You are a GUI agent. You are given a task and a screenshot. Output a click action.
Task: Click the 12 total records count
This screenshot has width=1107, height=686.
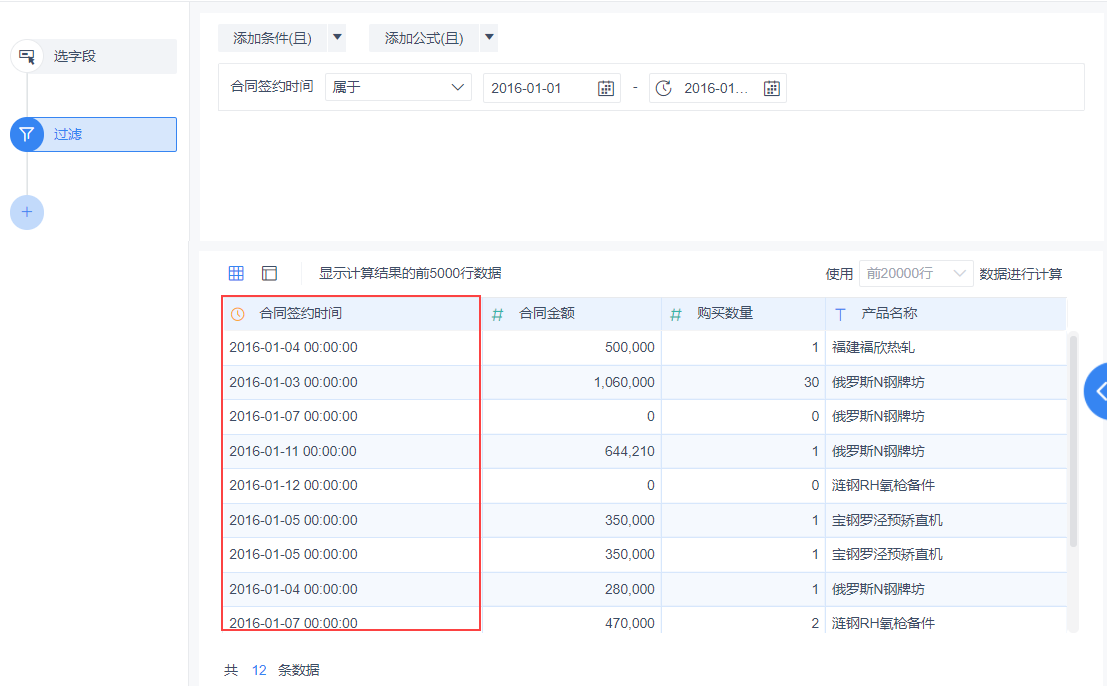point(259,670)
